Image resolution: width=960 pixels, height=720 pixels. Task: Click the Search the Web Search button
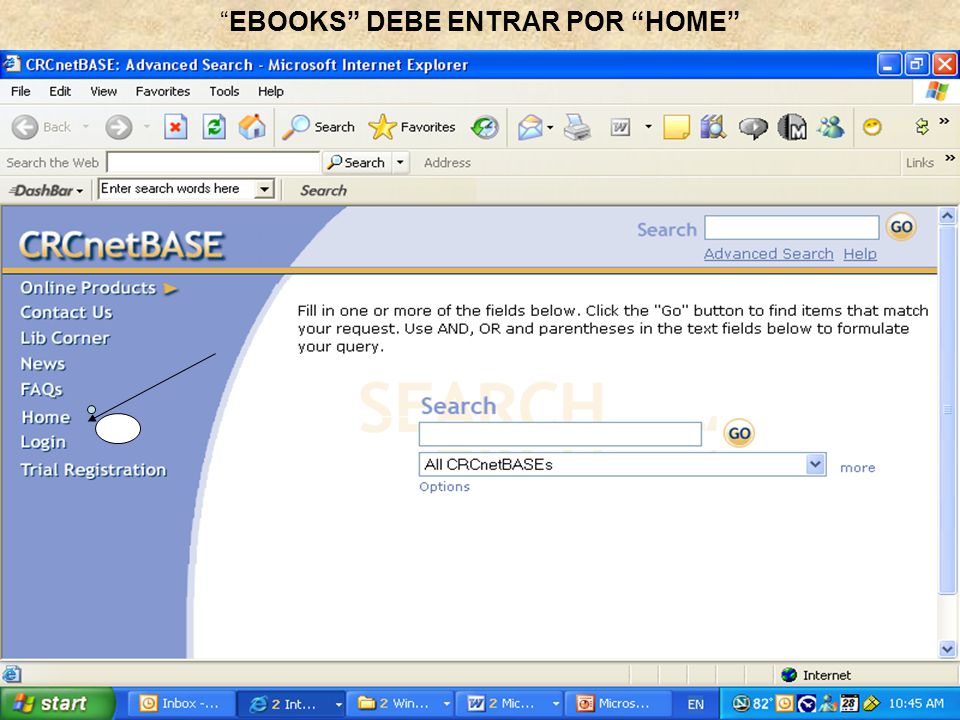(x=357, y=163)
